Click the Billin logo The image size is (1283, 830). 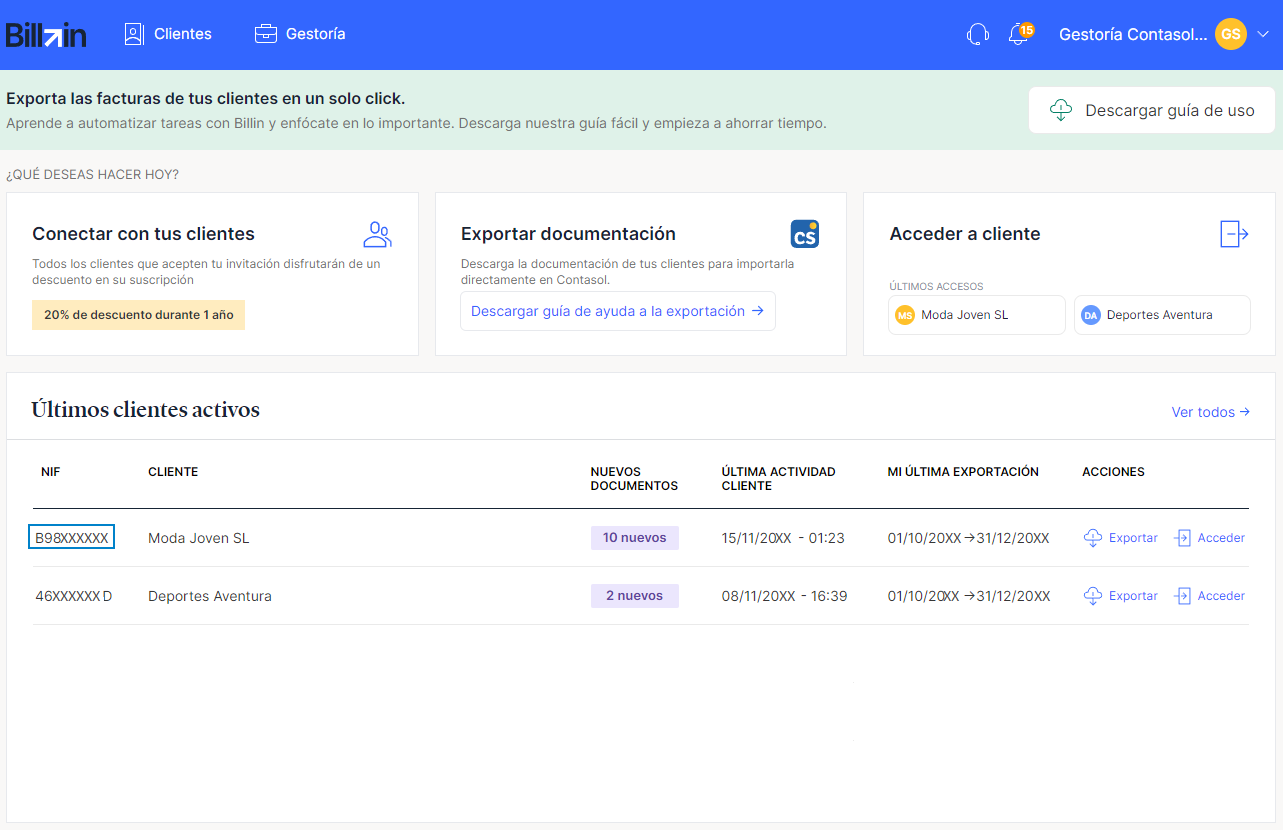[46, 35]
